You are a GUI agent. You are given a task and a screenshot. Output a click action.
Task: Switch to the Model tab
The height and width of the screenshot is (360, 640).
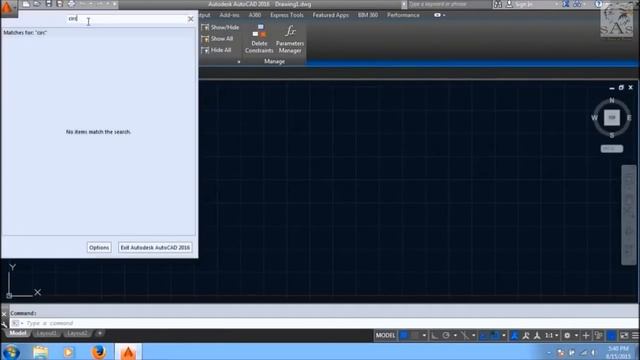pyautogui.click(x=18, y=333)
